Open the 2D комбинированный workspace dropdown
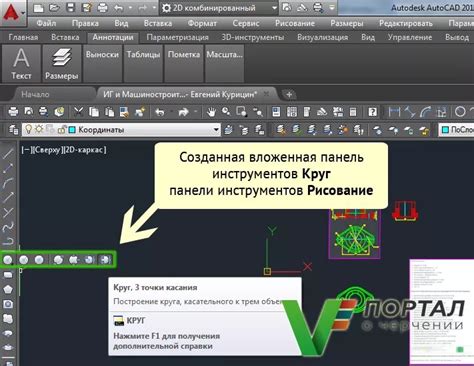The height and width of the screenshot is (366, 474). (x=220, y=8)
